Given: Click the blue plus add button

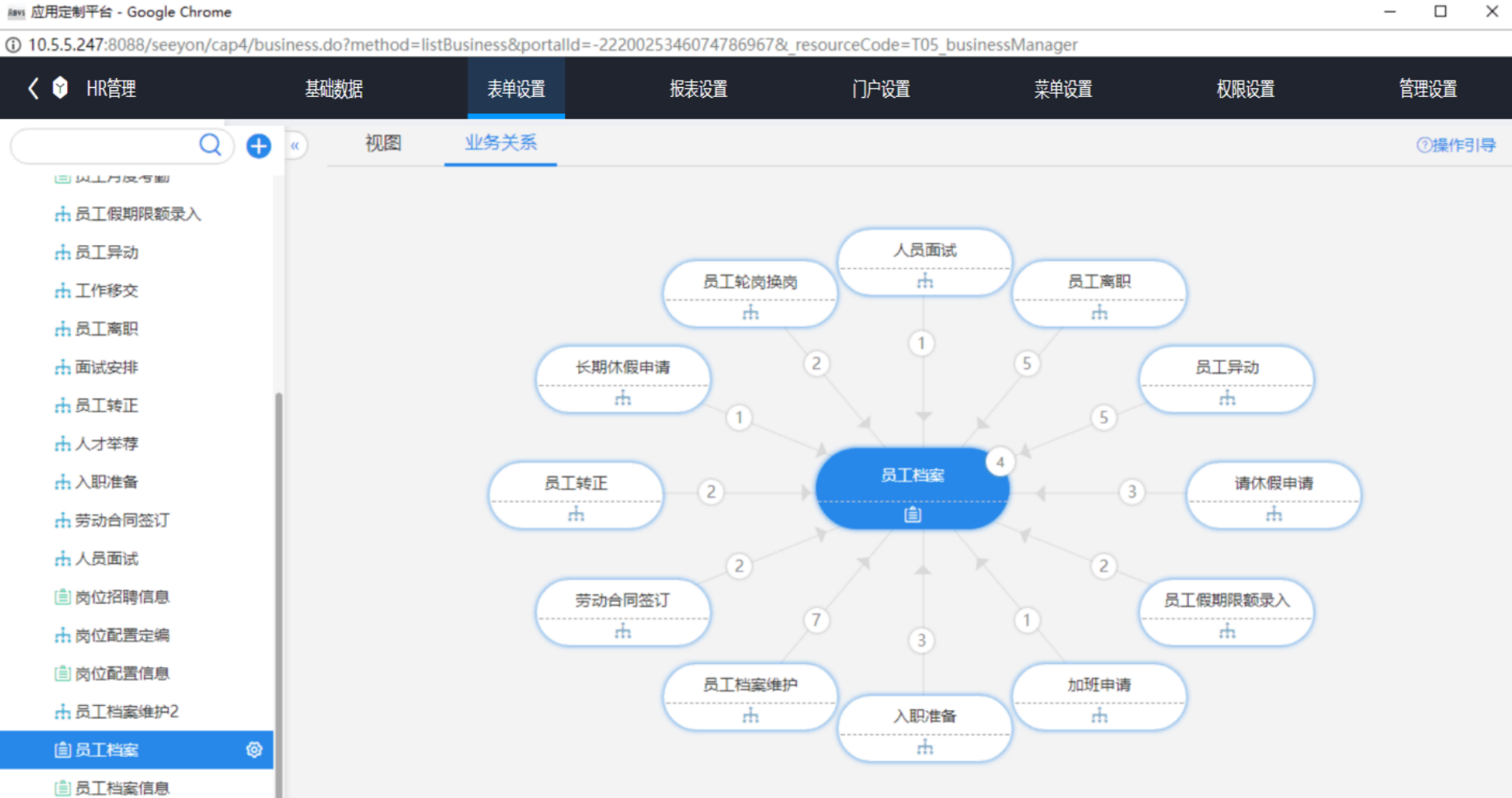Looking at the screenshot, I should tap(259, 146).
